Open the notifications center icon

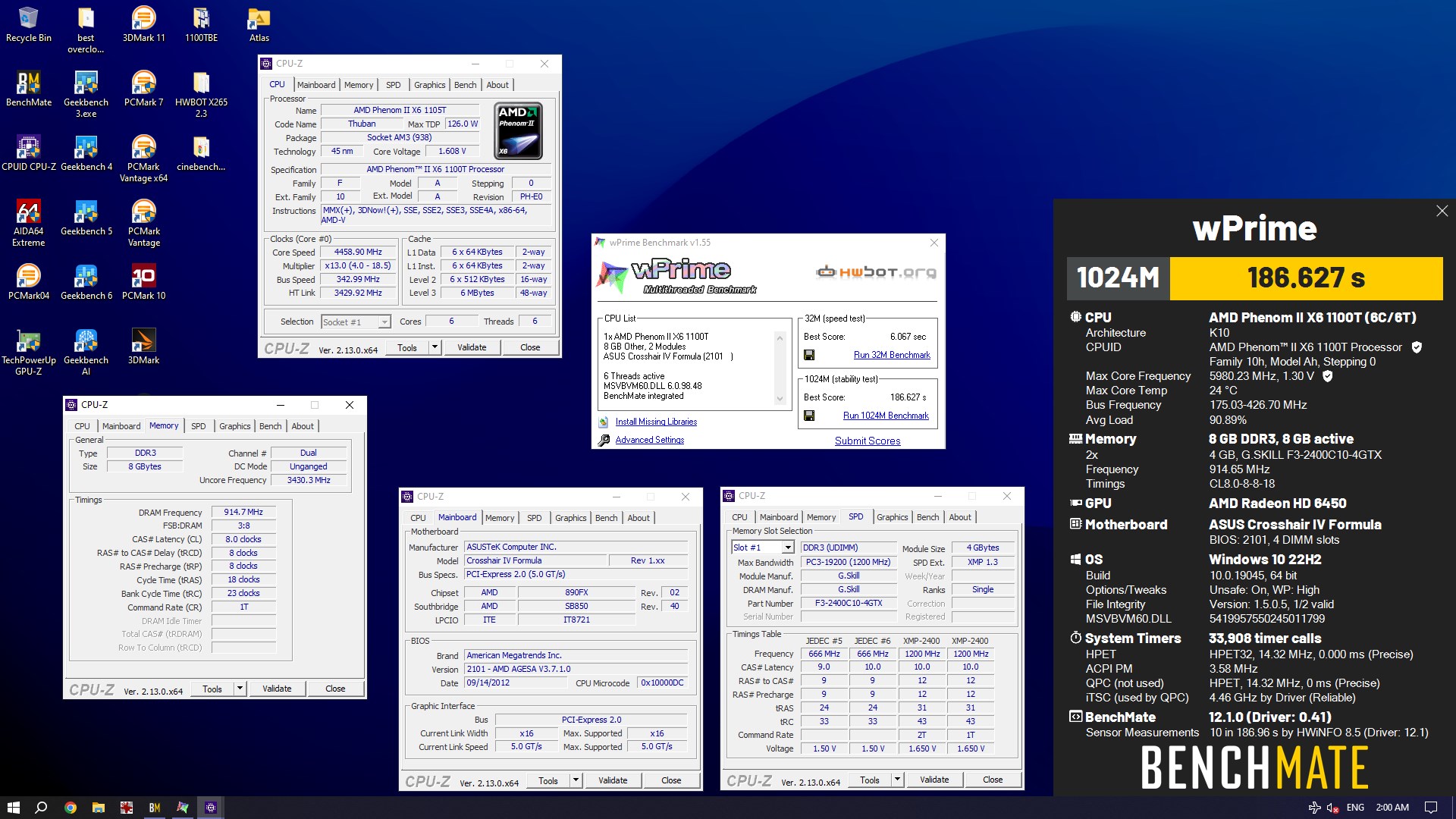coord(1430,808)
